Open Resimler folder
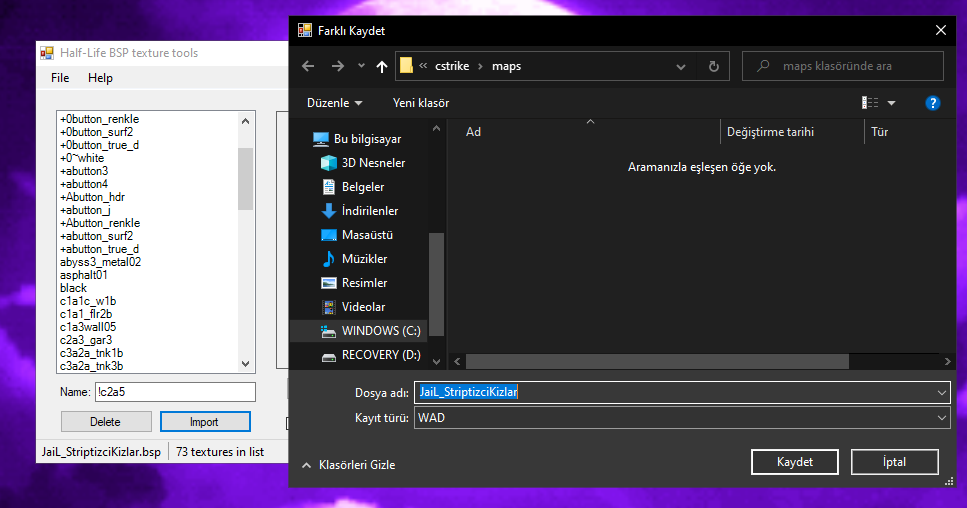This screenshot has width=967, height=508. (354, 283)
